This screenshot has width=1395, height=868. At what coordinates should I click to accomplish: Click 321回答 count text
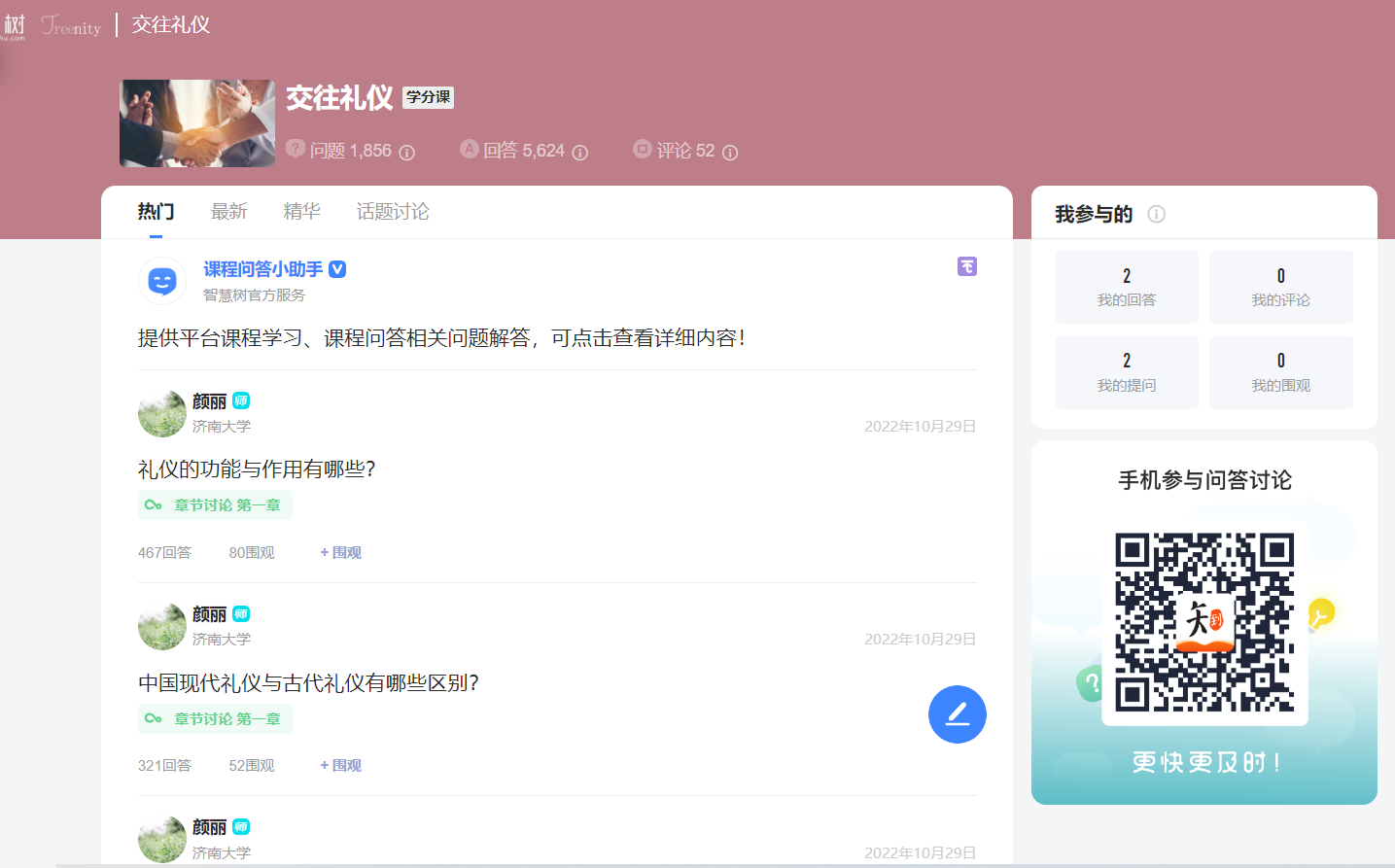[x=164, y=765]
